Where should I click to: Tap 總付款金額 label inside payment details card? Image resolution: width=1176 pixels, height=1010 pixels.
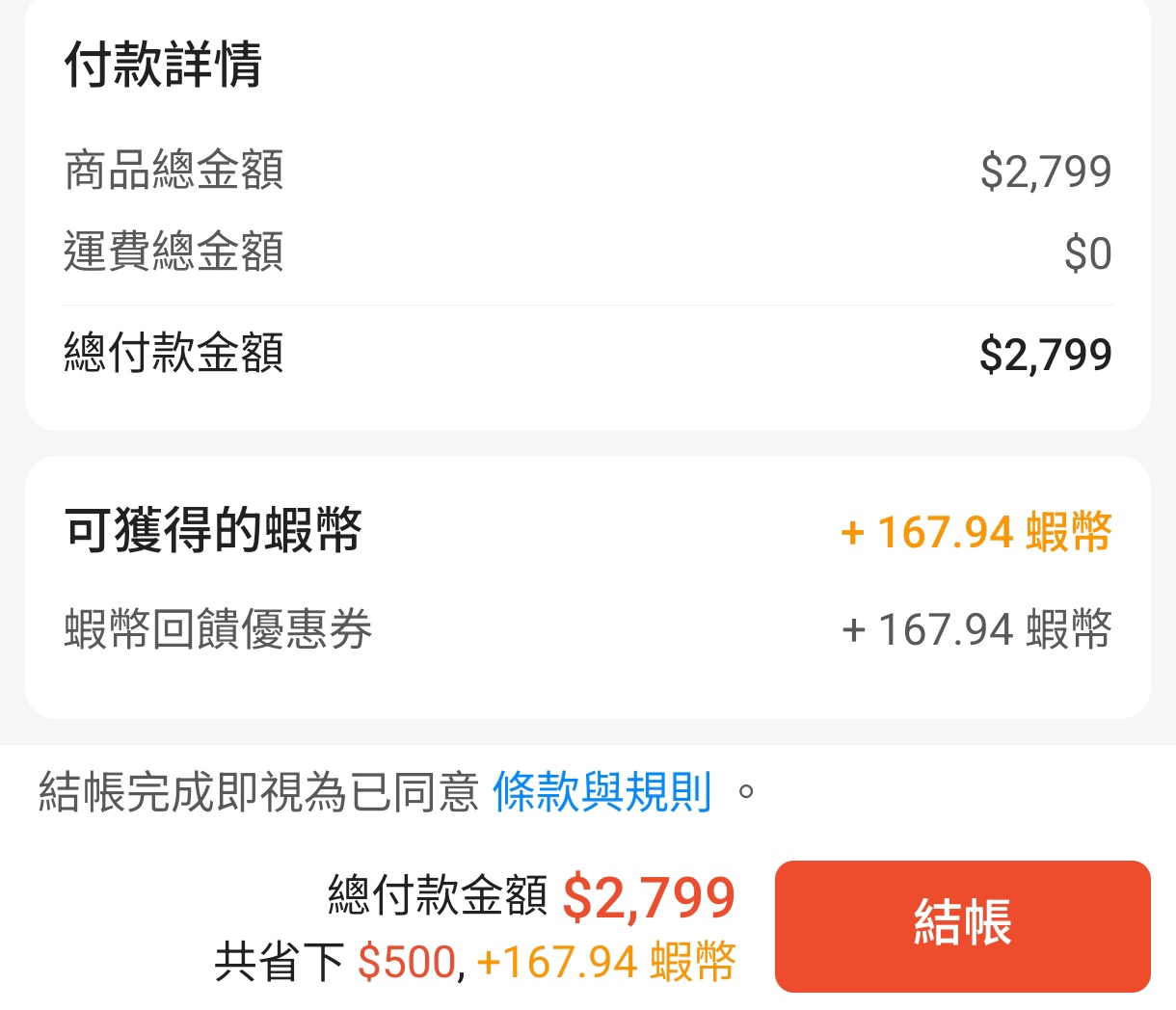(174, 353)
